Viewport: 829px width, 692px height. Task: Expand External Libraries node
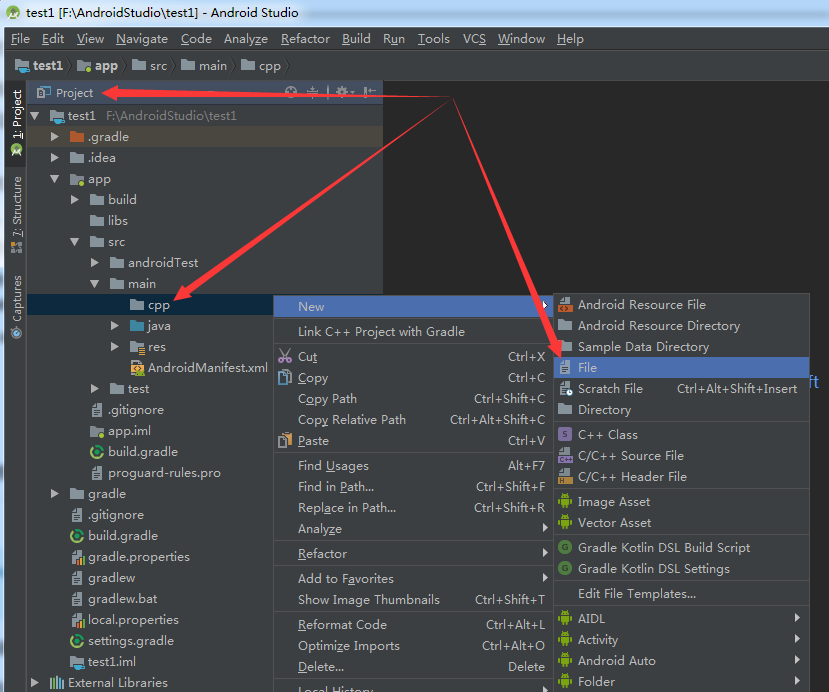pos(35,682)
